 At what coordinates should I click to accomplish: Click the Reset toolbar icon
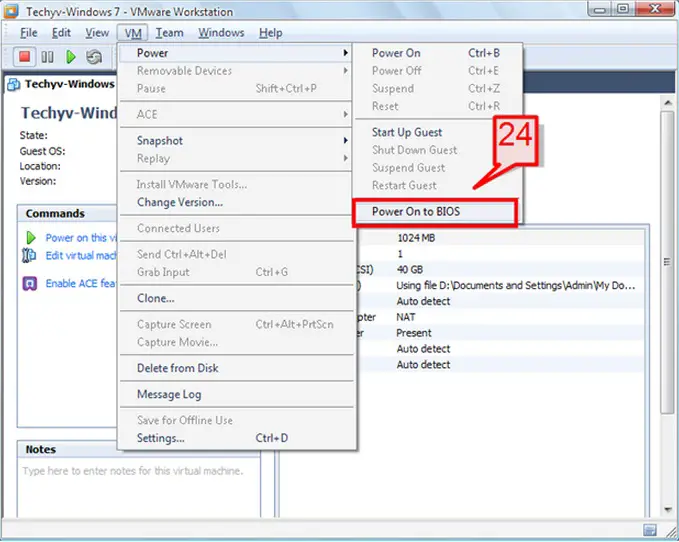(94, 57)
